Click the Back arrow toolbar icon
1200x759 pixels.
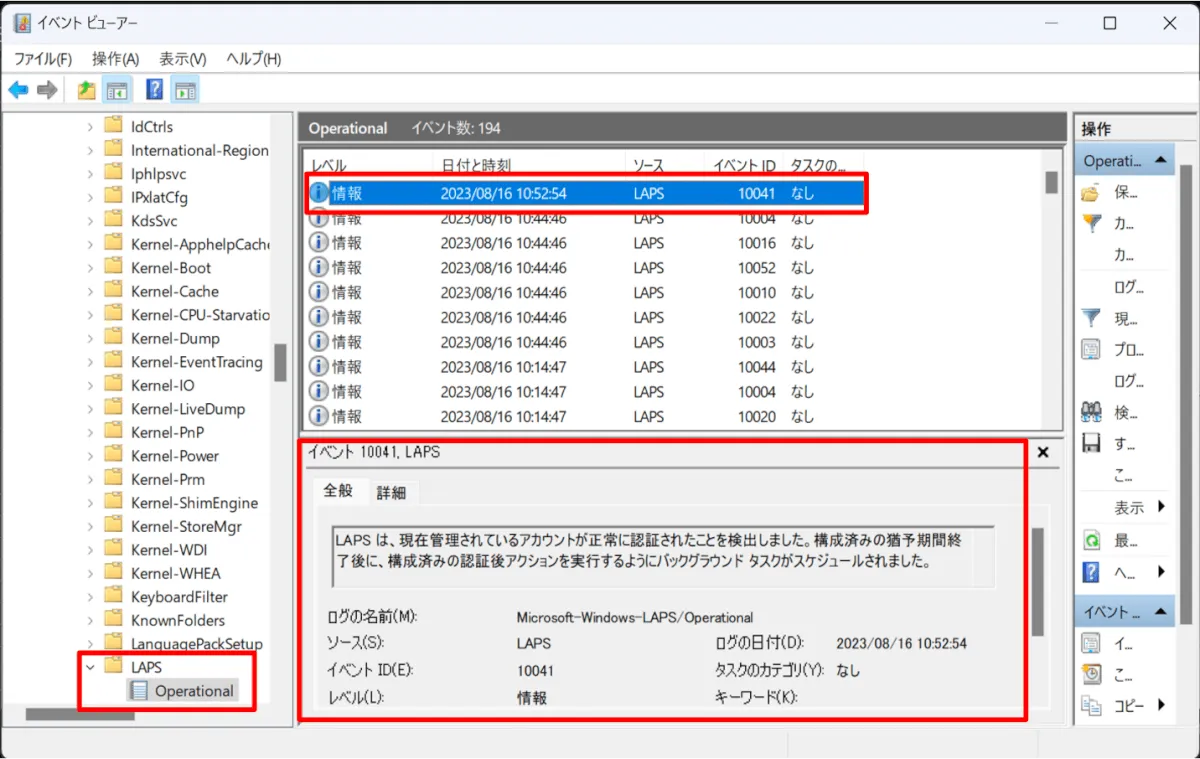point(18,91)
